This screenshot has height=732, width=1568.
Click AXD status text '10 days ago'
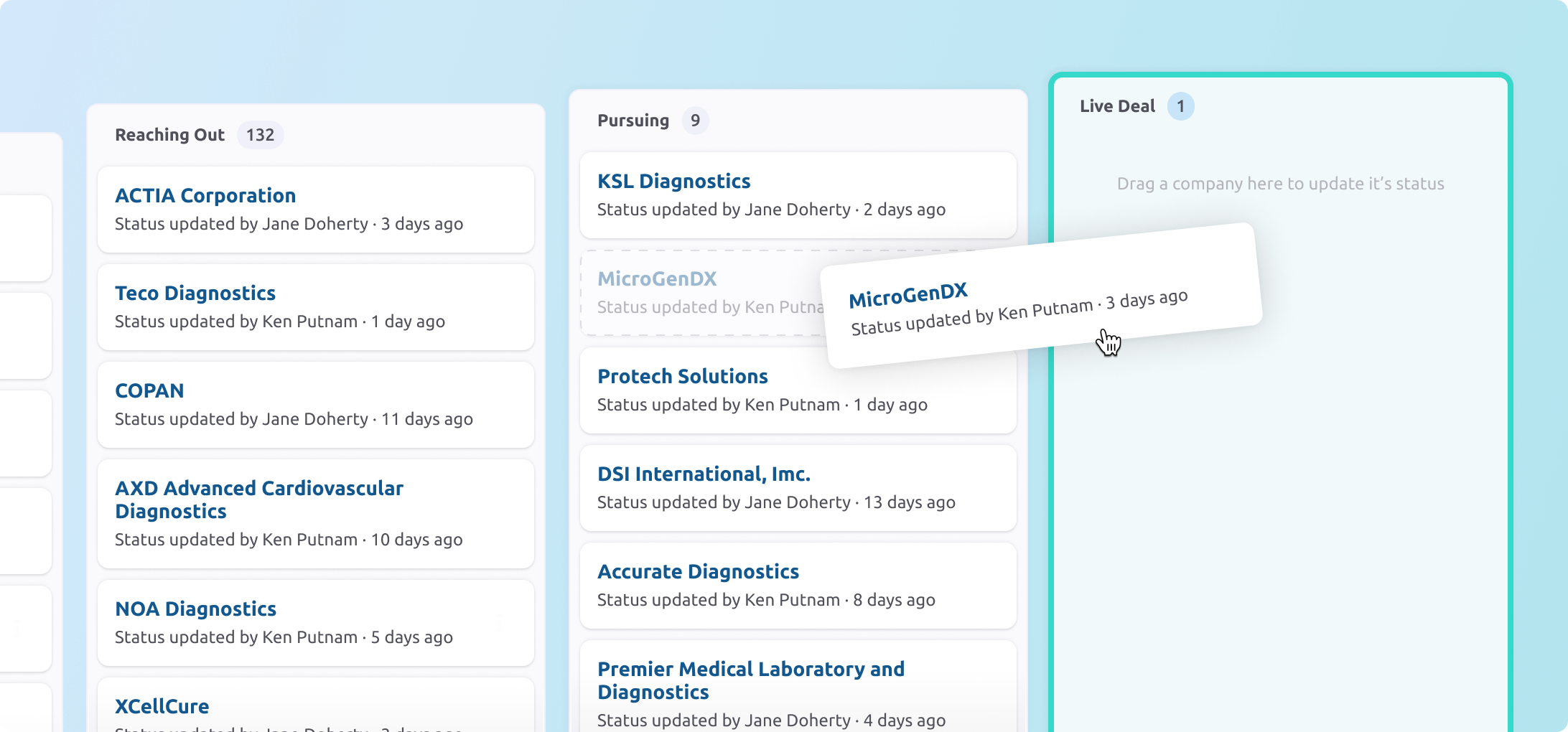[416, 540]
